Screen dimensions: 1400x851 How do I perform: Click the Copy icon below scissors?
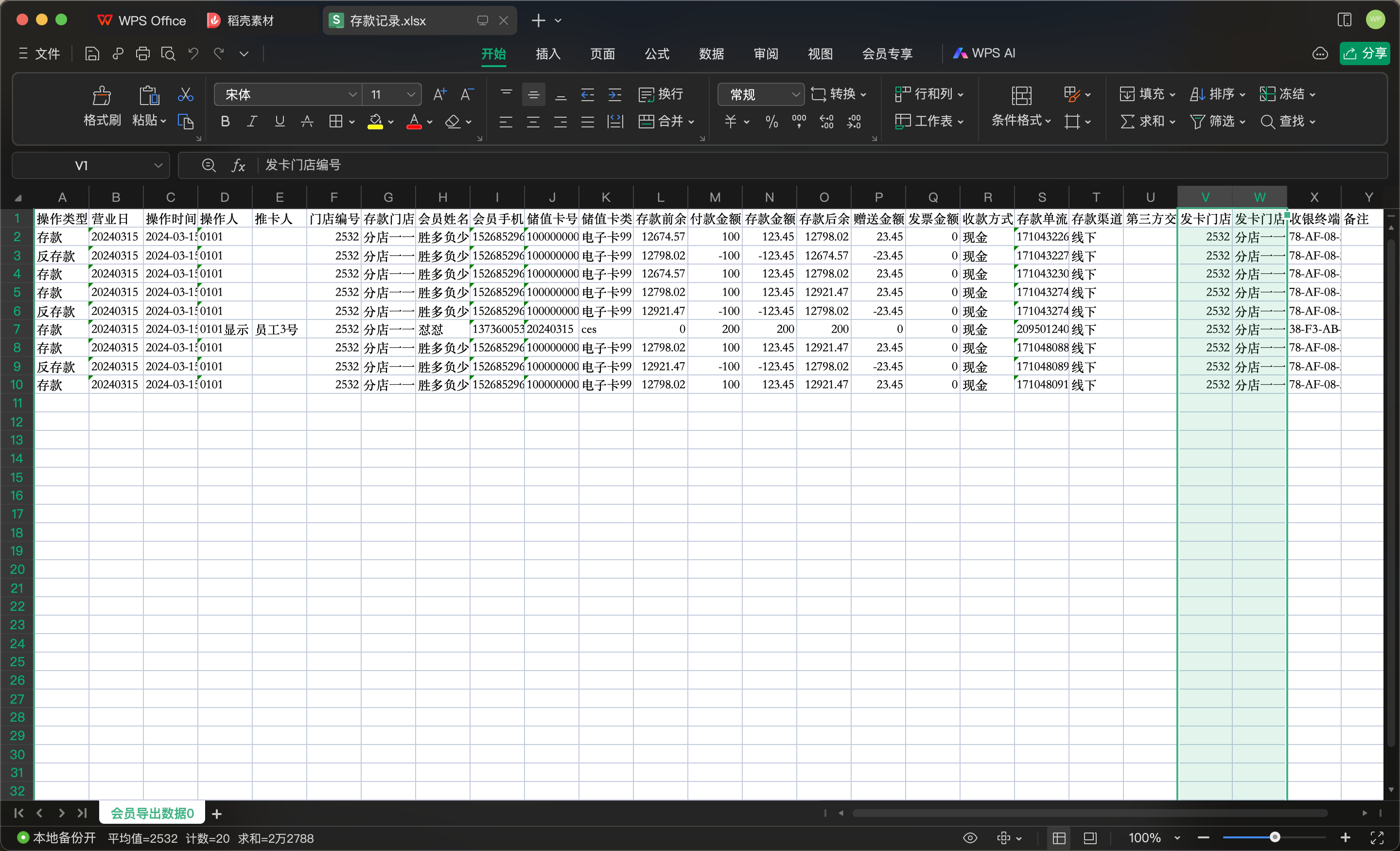185,121
